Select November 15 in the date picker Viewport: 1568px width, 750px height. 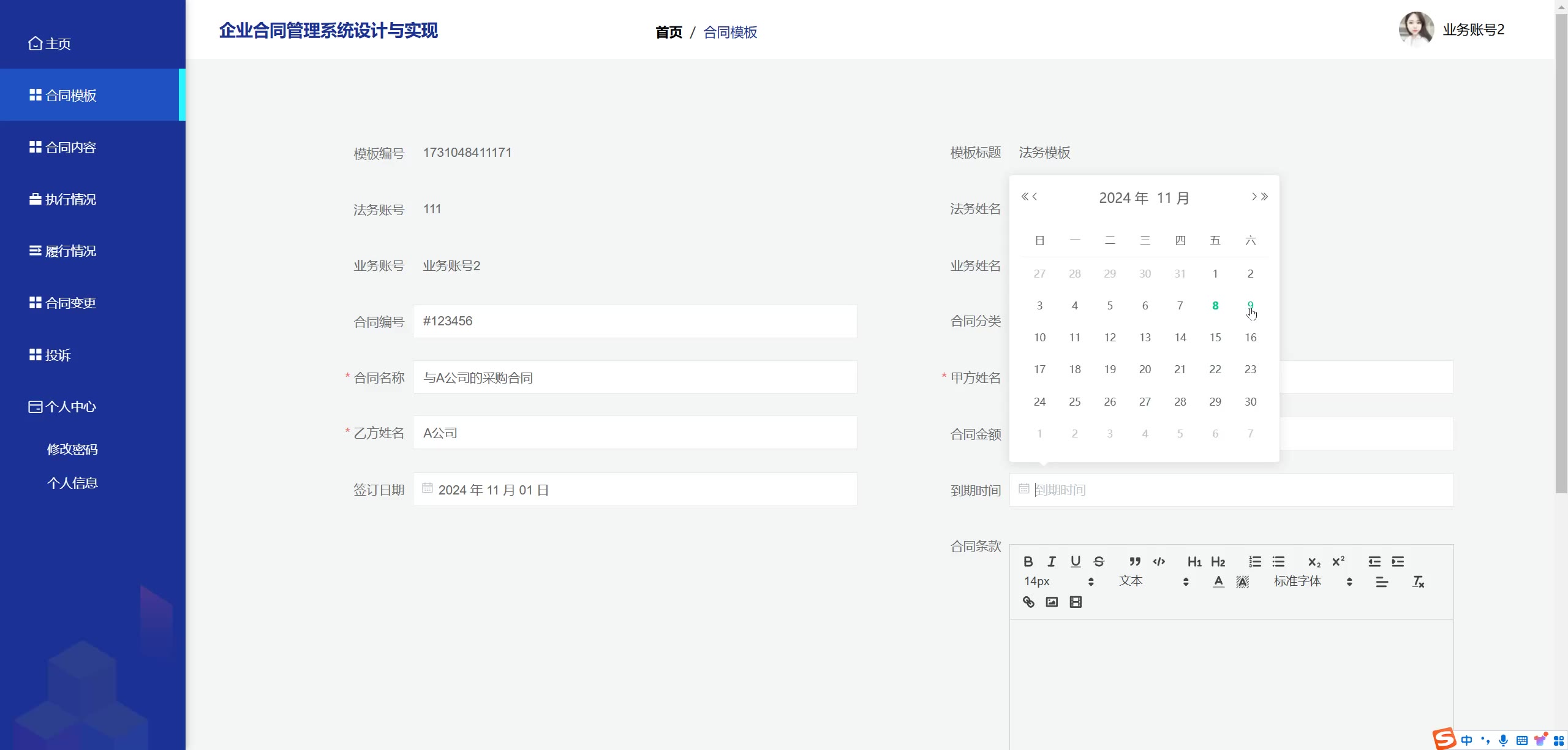1215,338
